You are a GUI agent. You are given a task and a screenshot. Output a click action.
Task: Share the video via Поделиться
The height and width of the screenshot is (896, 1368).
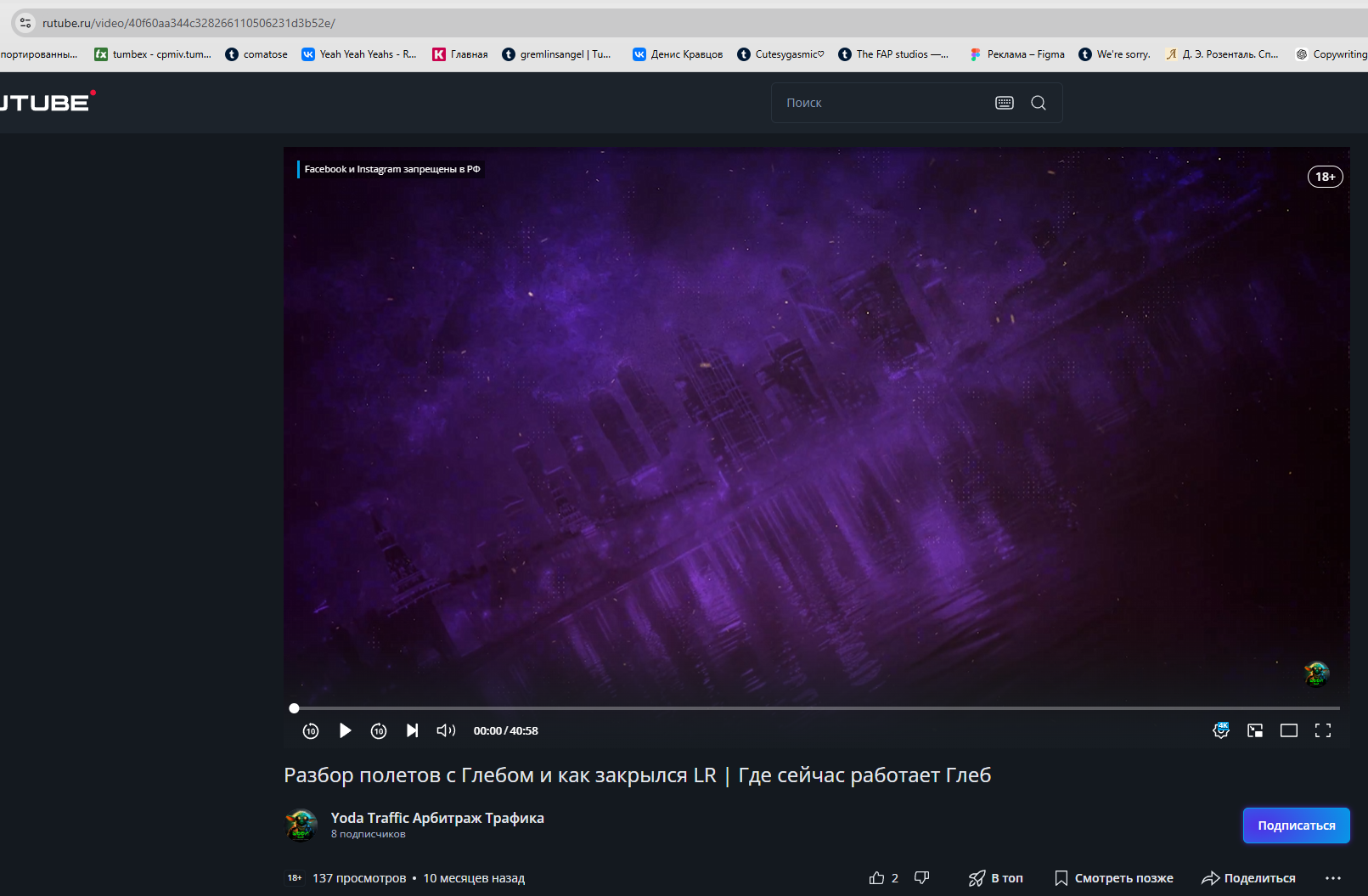pos(1248,878)
